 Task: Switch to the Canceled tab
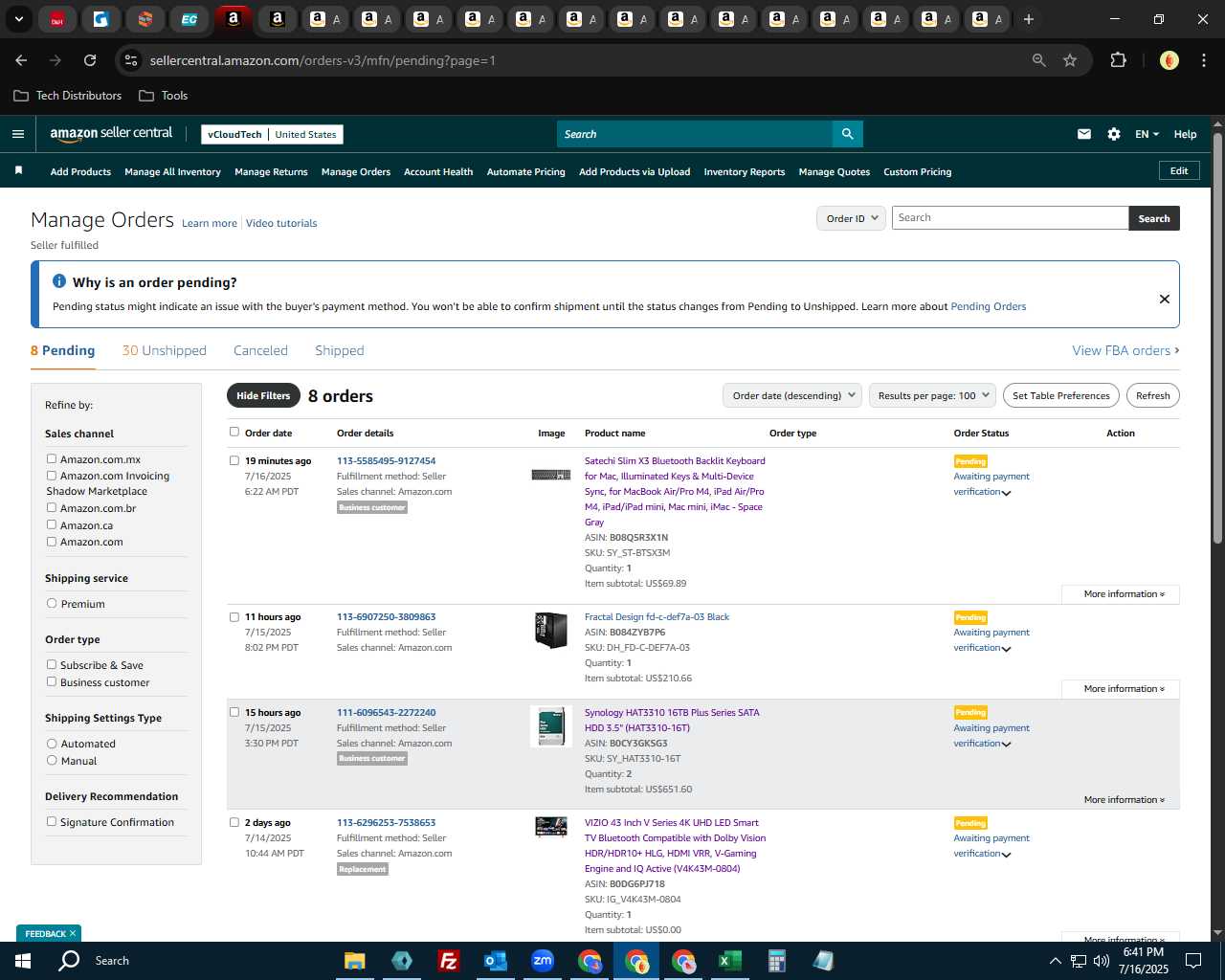(260, 350)
